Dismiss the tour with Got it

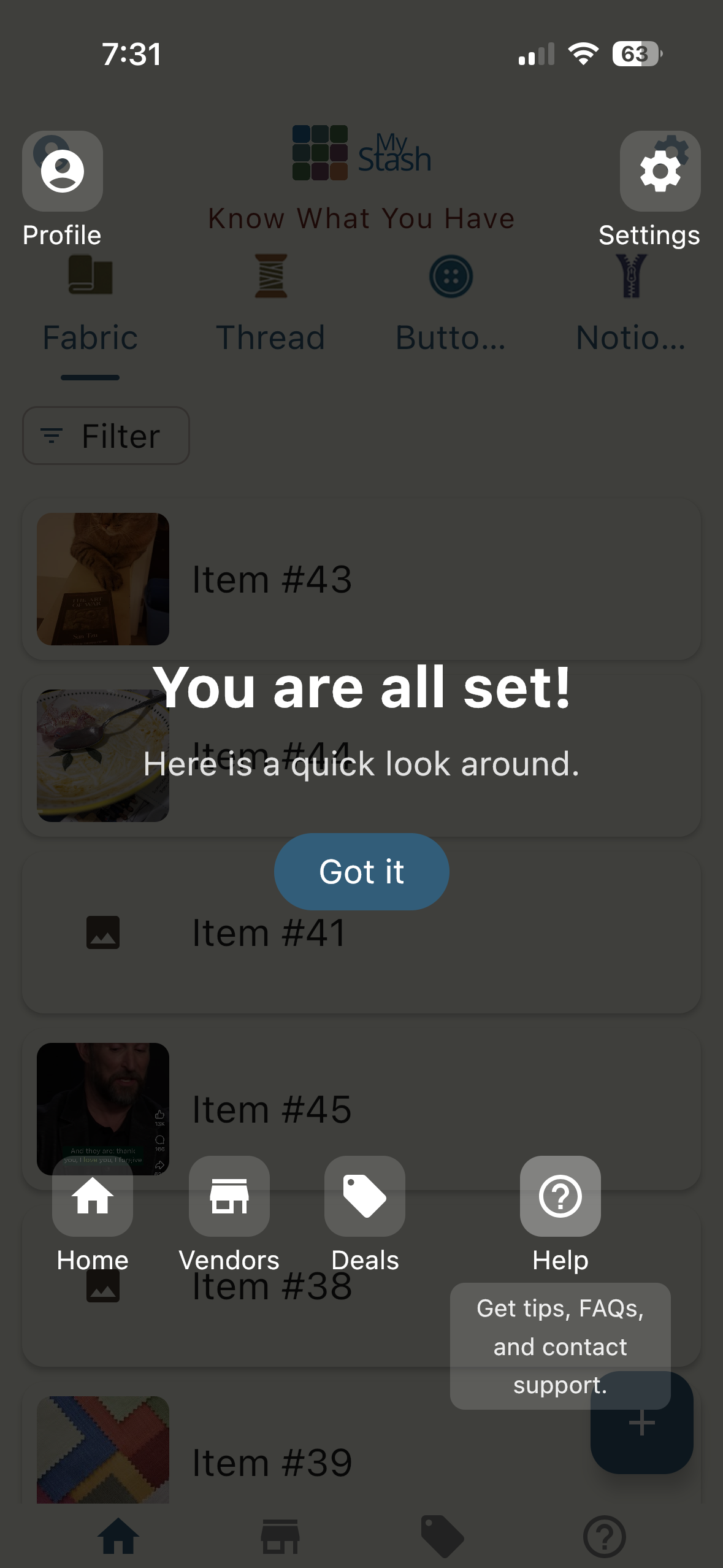pyautogui.click(x=361, y=871)
